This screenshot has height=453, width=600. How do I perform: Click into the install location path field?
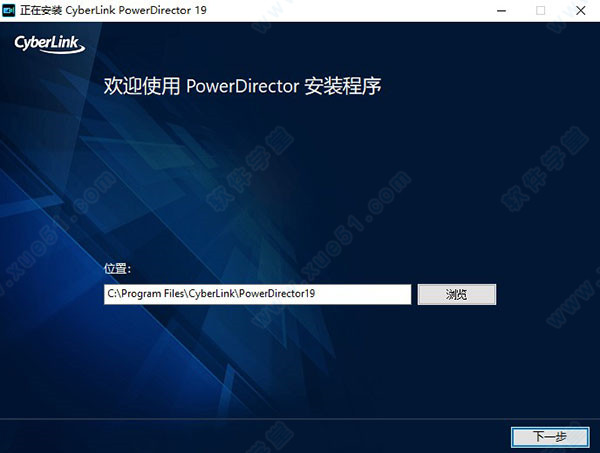coord(257,294)
